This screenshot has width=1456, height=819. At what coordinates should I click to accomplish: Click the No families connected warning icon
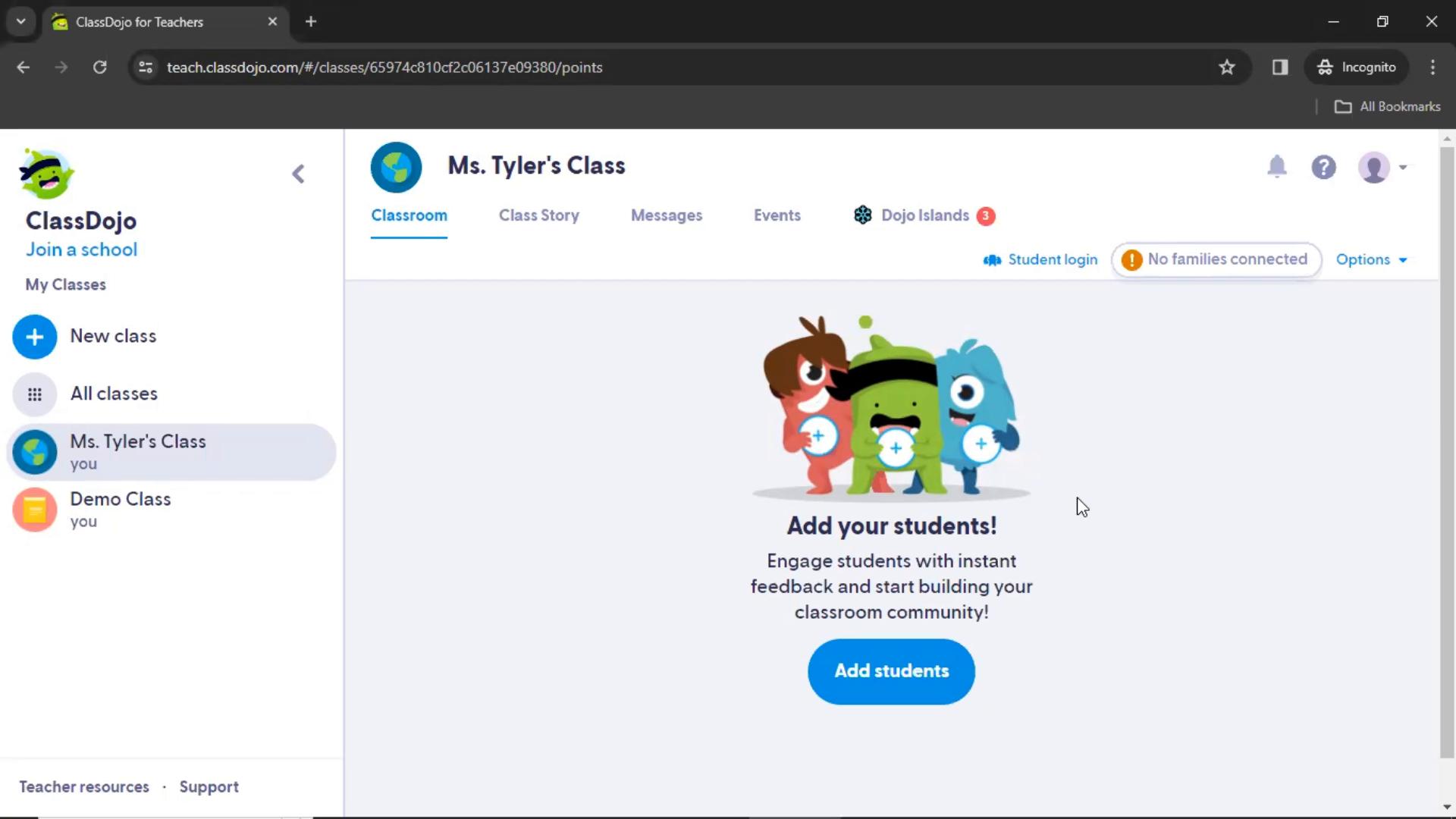[x=1131, y=259]
